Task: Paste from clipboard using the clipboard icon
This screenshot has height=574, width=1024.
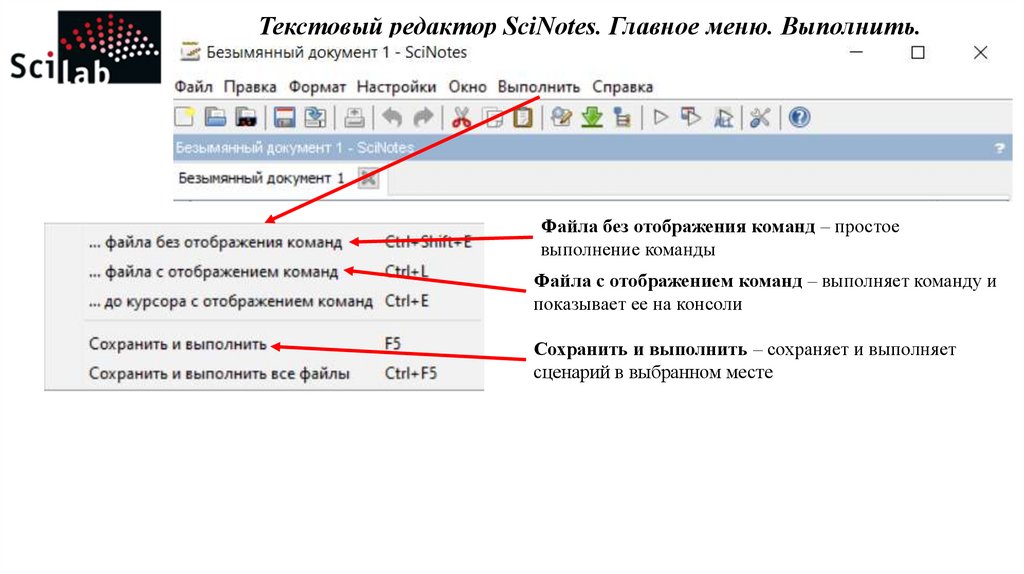Action: tap(522, 118)
